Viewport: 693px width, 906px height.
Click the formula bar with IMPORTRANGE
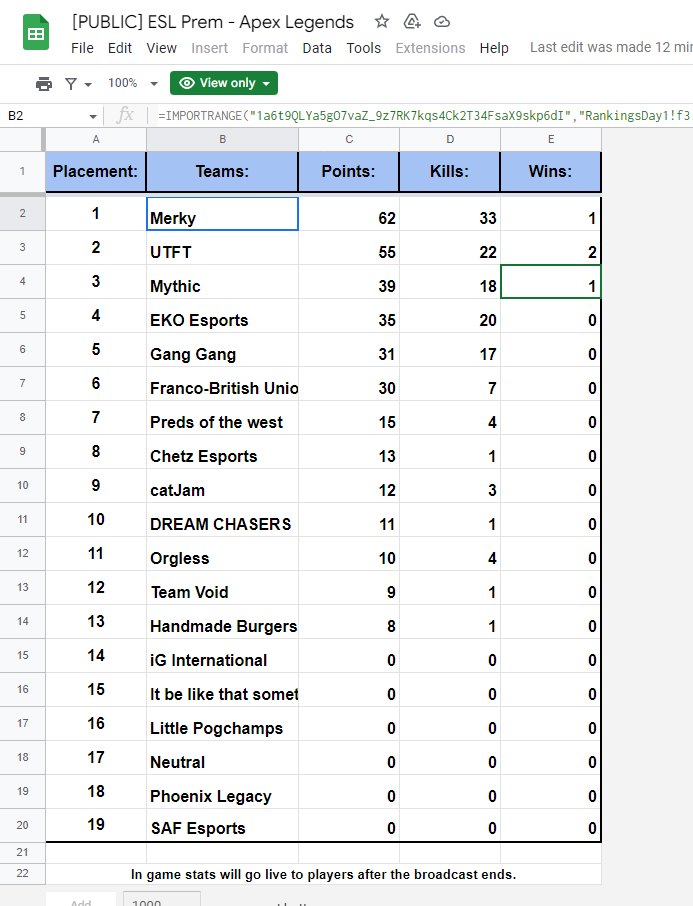[424, 116]
